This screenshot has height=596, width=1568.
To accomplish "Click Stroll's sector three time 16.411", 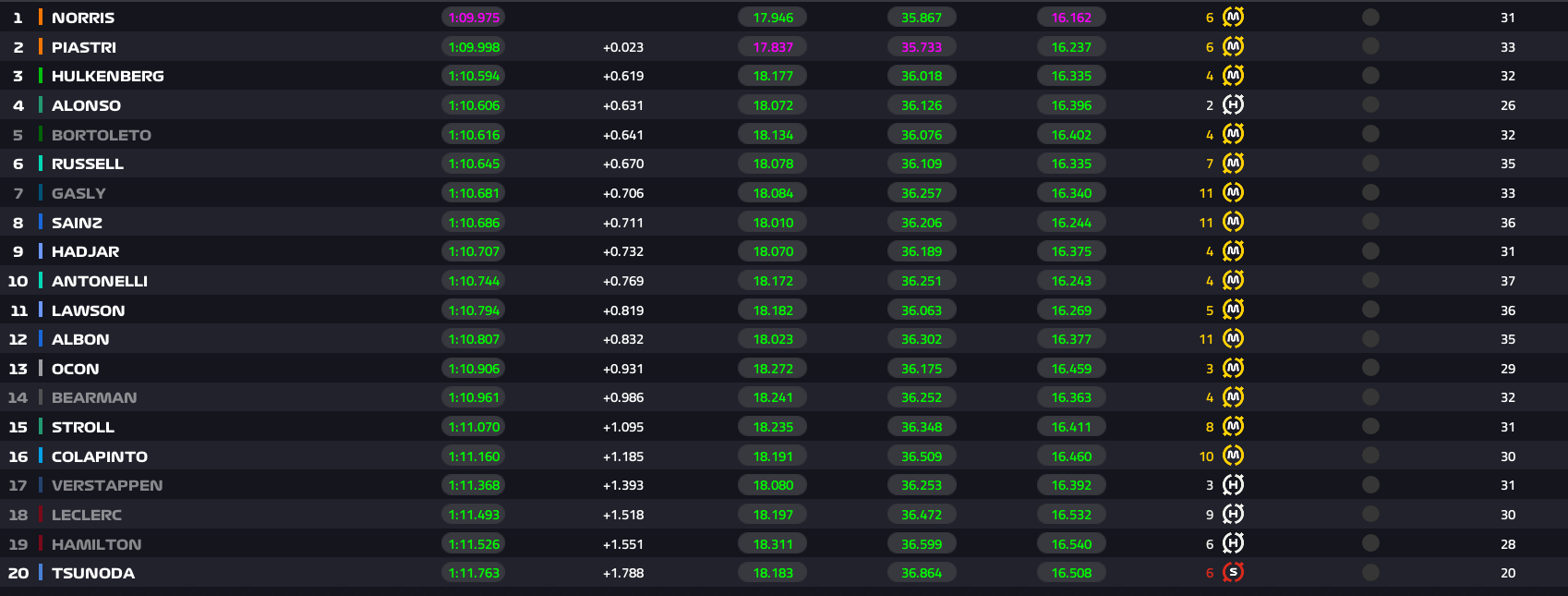I will 1071,427.
